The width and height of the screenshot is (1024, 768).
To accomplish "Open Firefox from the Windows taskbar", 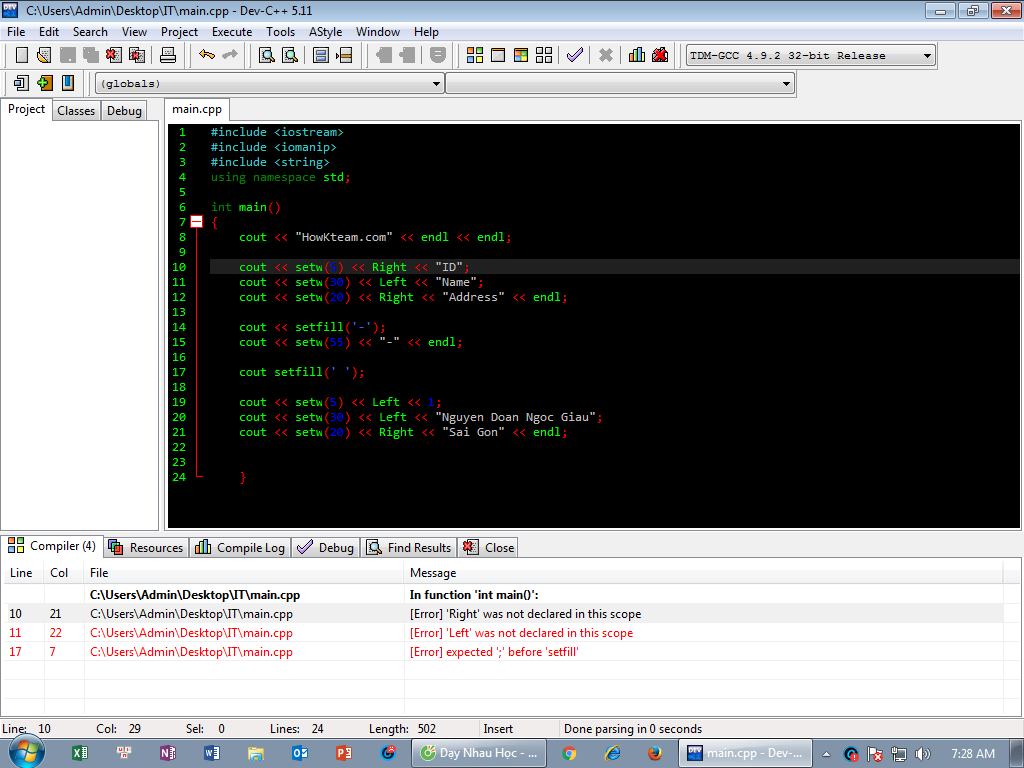I will 655,753.
